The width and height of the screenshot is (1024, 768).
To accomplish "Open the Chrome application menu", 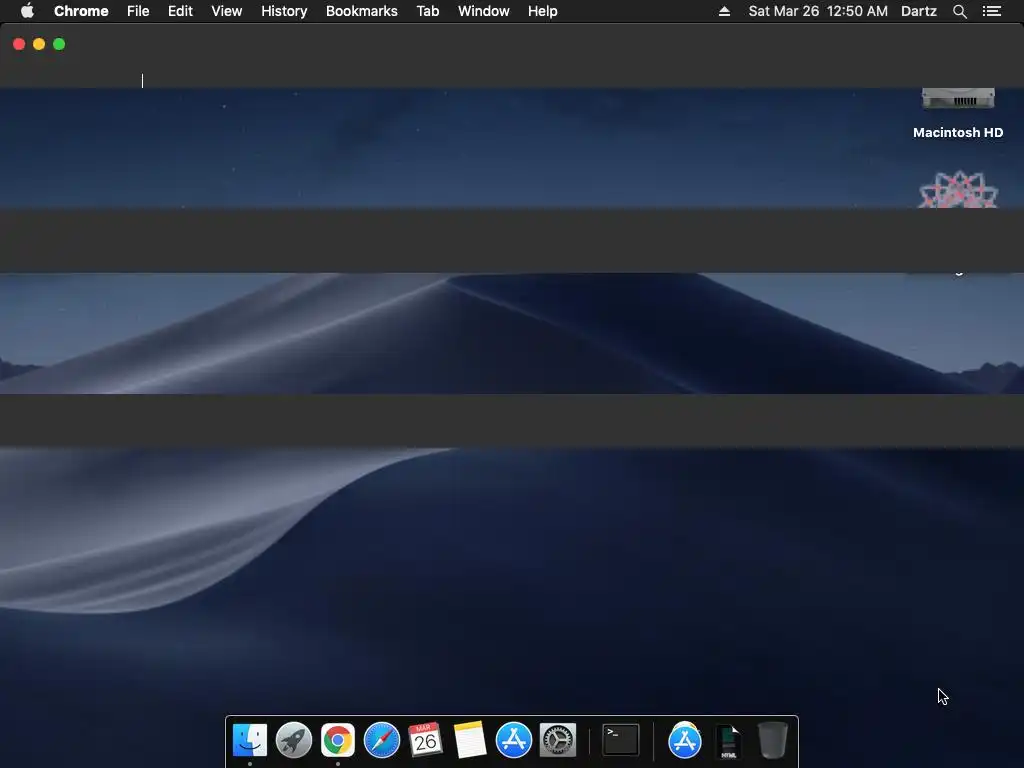I will pos(81,11).
